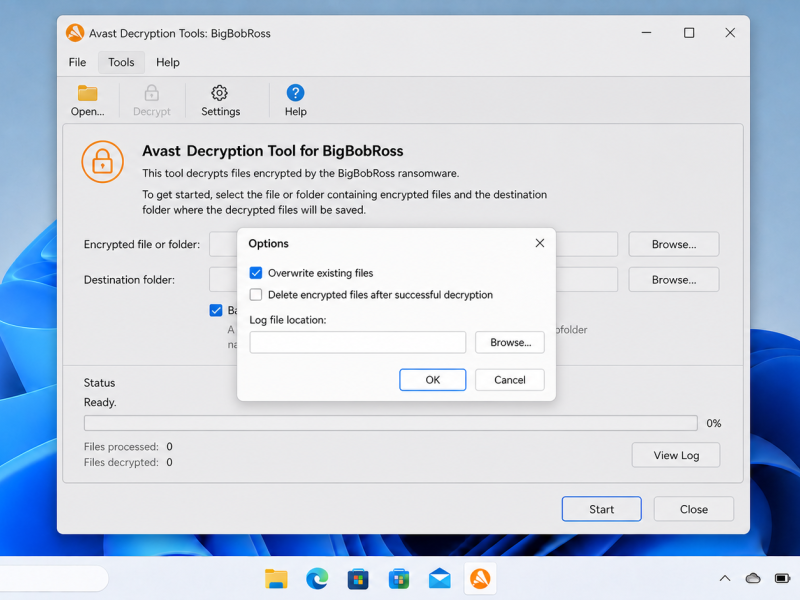800x600 pixels.
Task: Click the Close button at the bottom
Action: pyautogui.click(x=694, y=509)
